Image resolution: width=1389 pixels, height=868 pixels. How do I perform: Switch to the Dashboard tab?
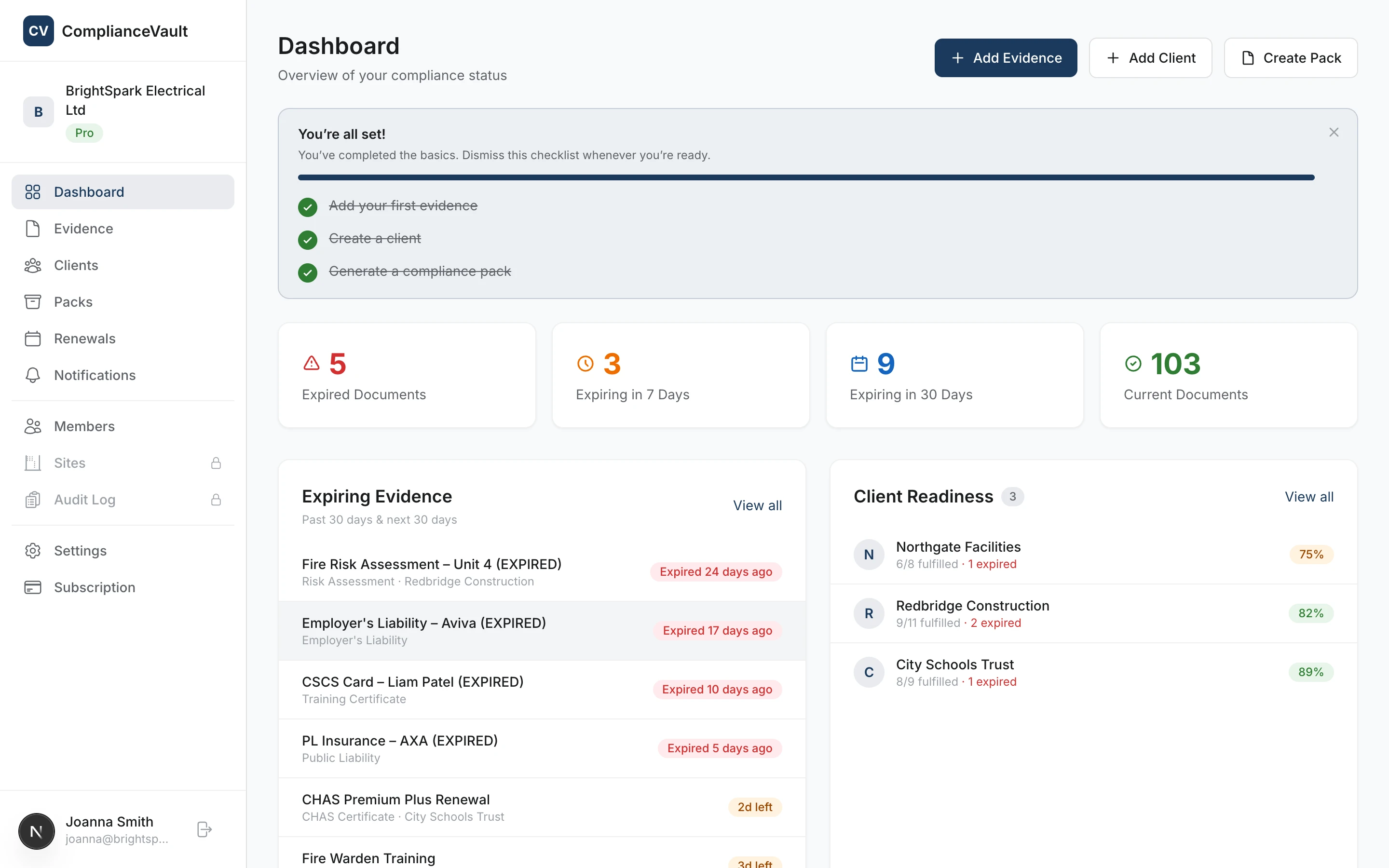(x=89, y=192)
